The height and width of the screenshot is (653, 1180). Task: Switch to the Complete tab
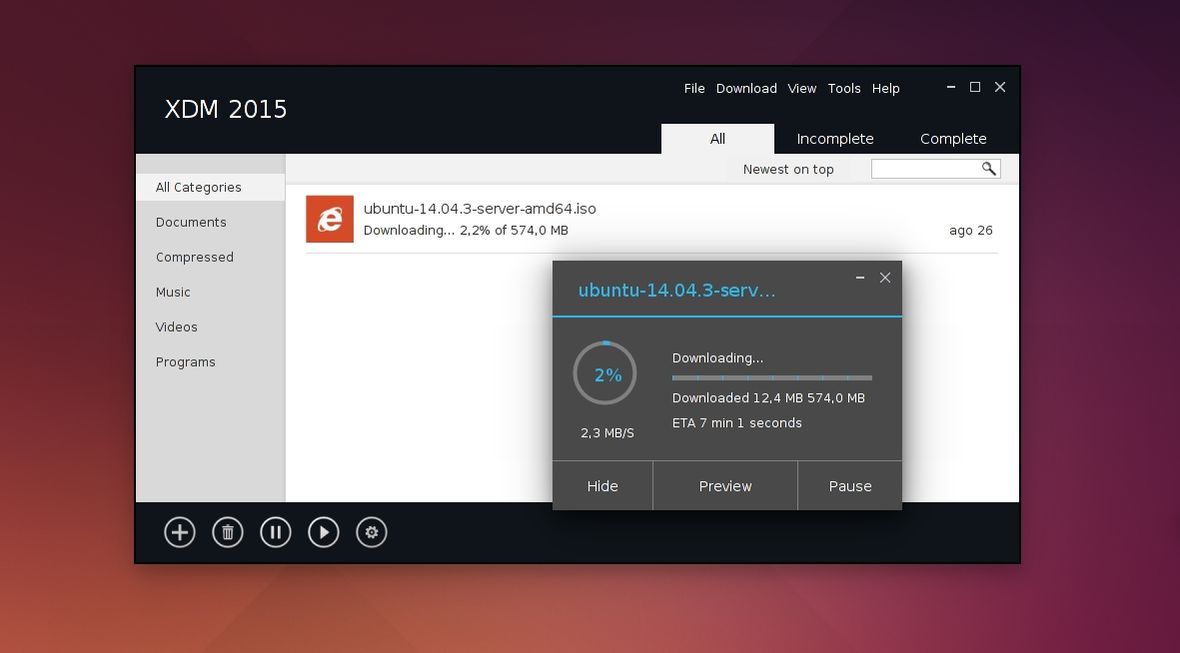pyautogui.click(x=953, y=139)
